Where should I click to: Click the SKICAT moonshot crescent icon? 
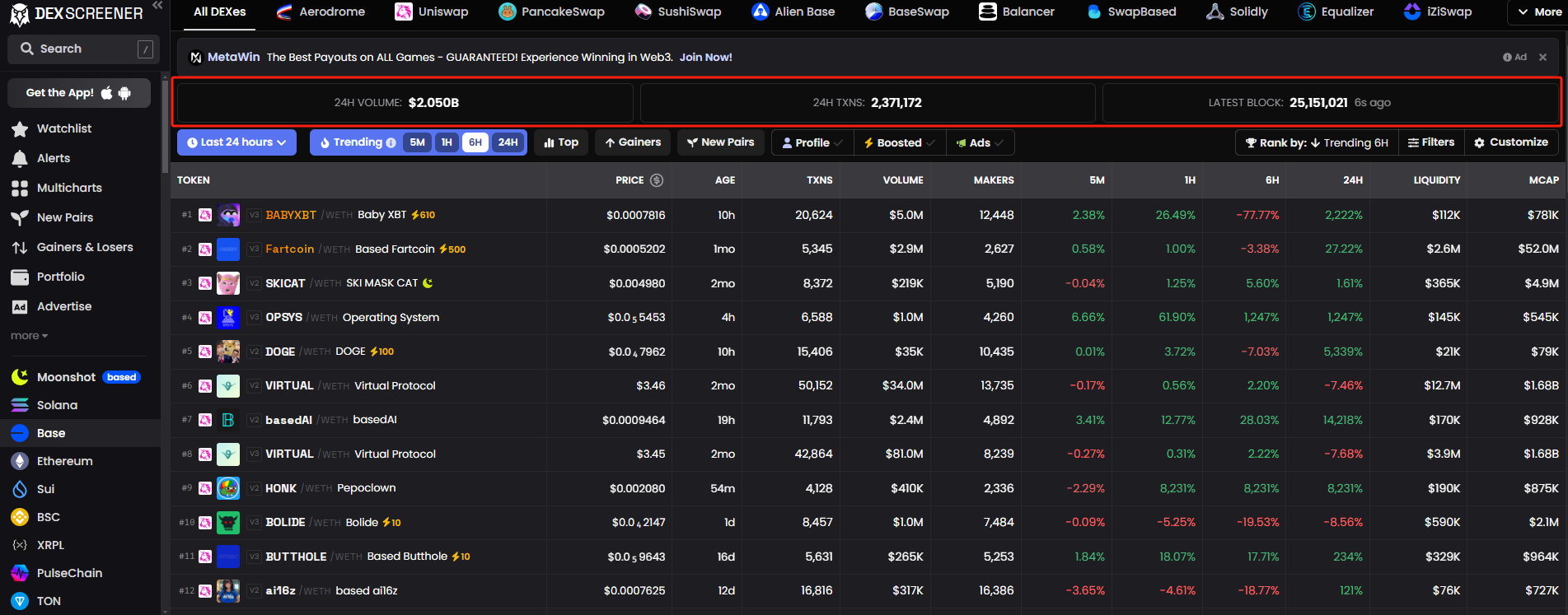coord(428,283)
